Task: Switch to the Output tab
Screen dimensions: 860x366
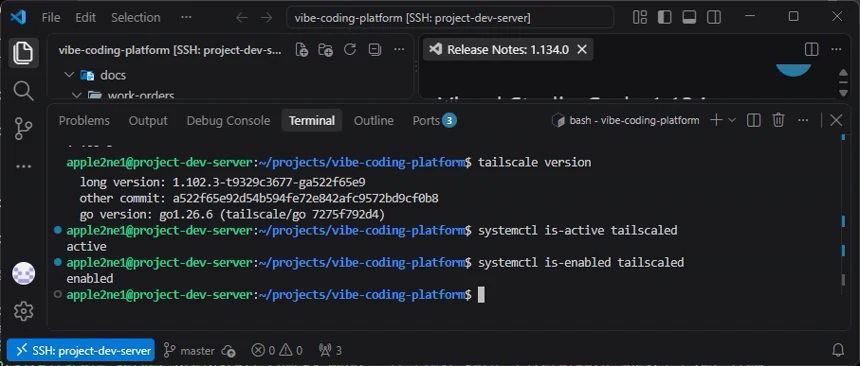Action: click(x=148, y=121)
